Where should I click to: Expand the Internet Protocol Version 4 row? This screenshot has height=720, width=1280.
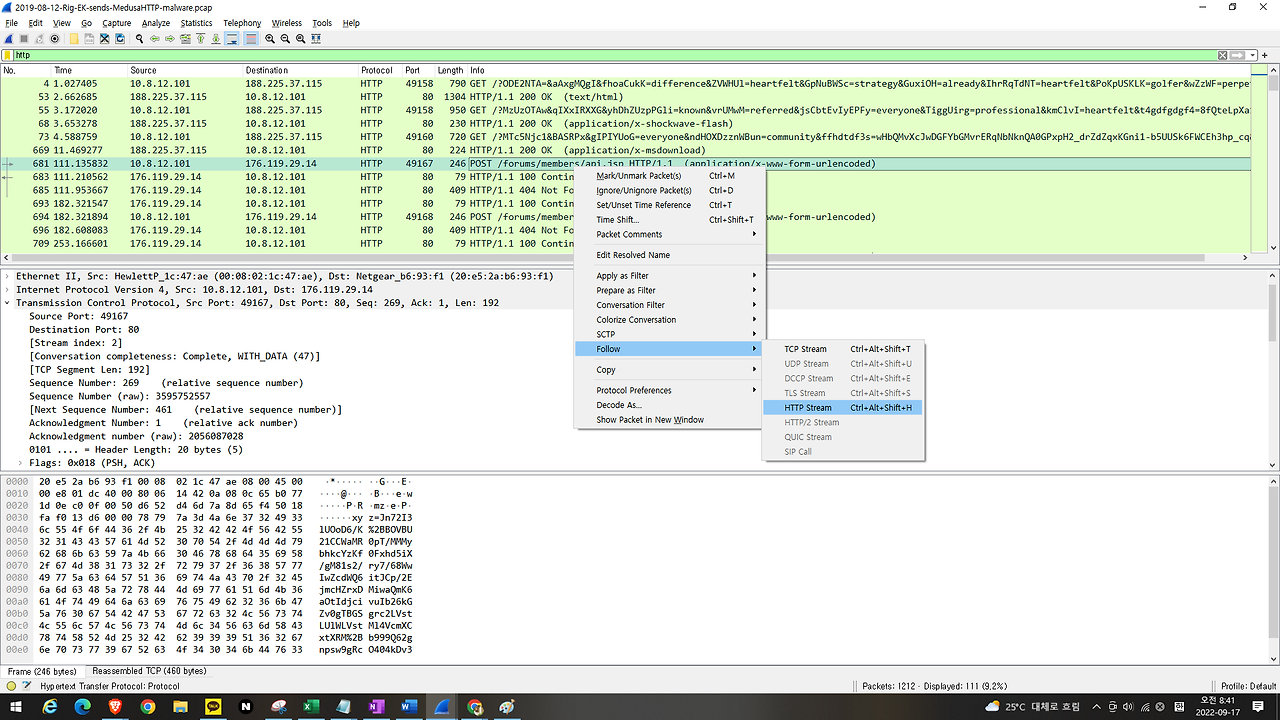8,289
